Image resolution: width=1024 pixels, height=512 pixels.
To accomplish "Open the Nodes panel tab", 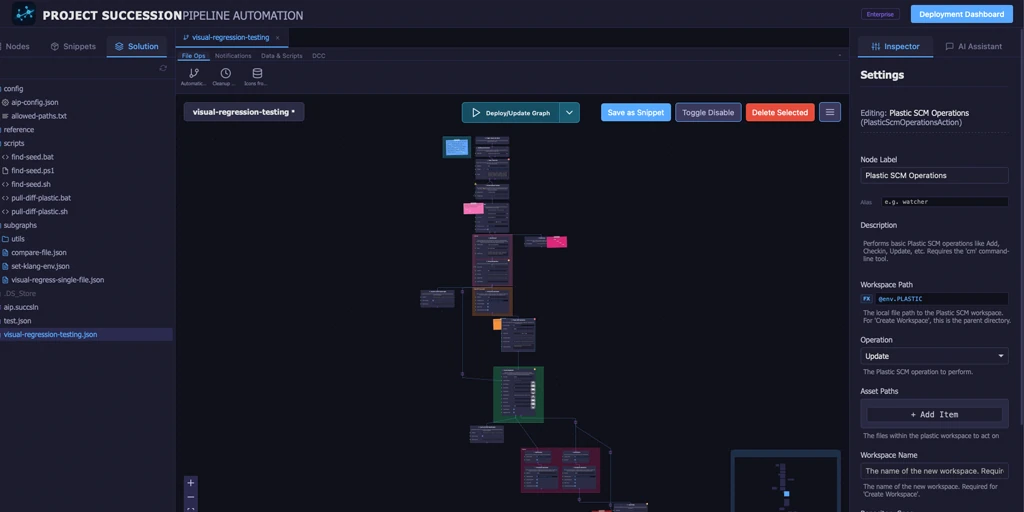I will click(14, 46).
